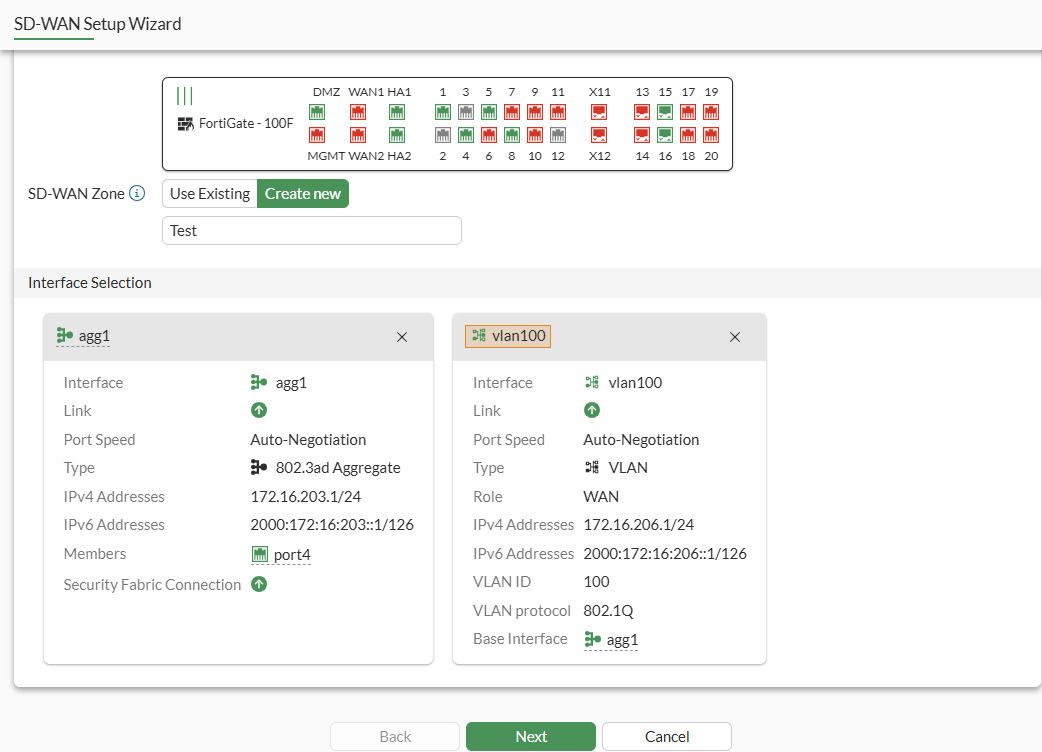Click port 20 on the faceplate

point(711,135)
